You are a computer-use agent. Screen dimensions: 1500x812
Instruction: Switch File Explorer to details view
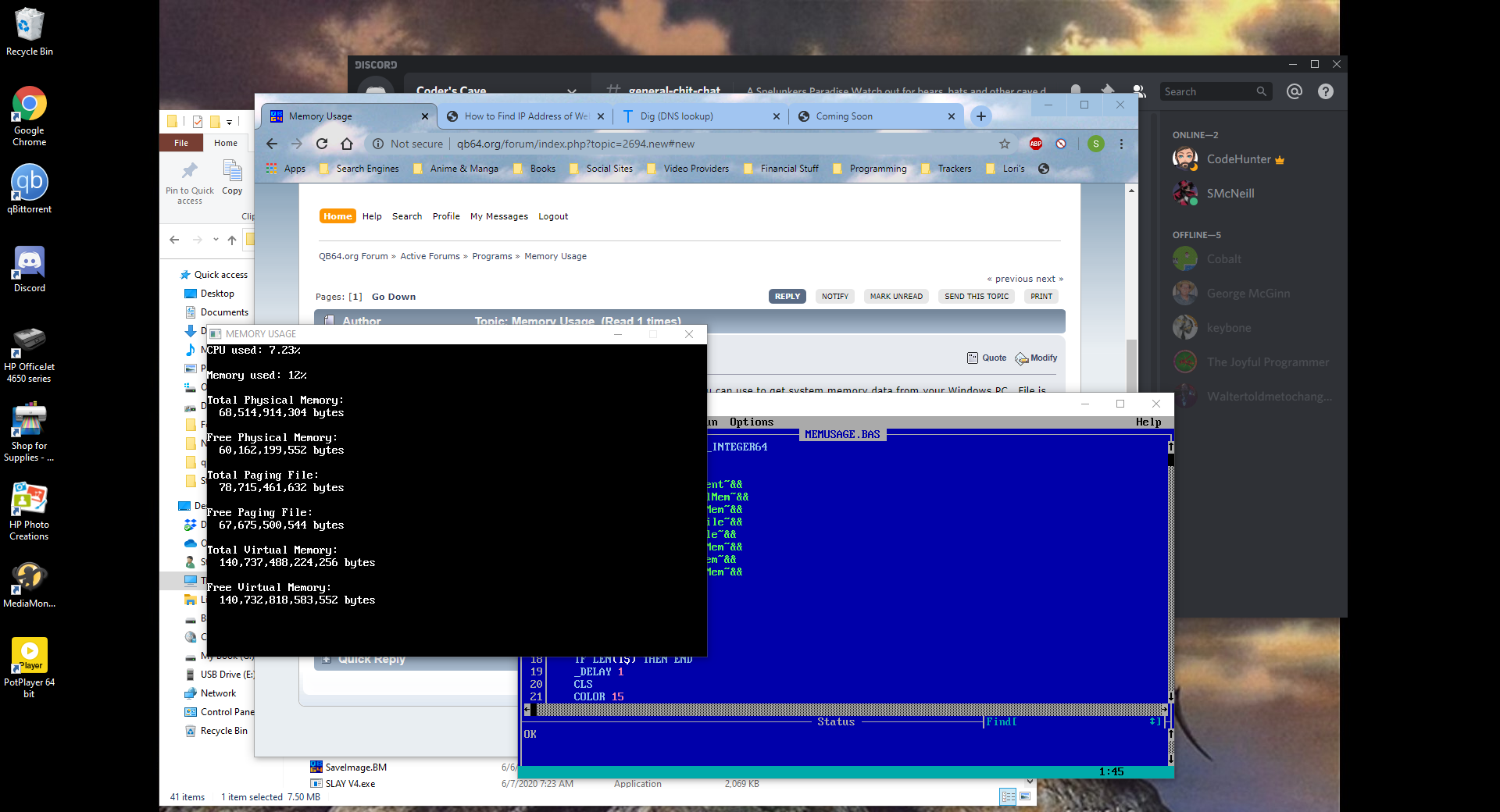click(1008, 796)
